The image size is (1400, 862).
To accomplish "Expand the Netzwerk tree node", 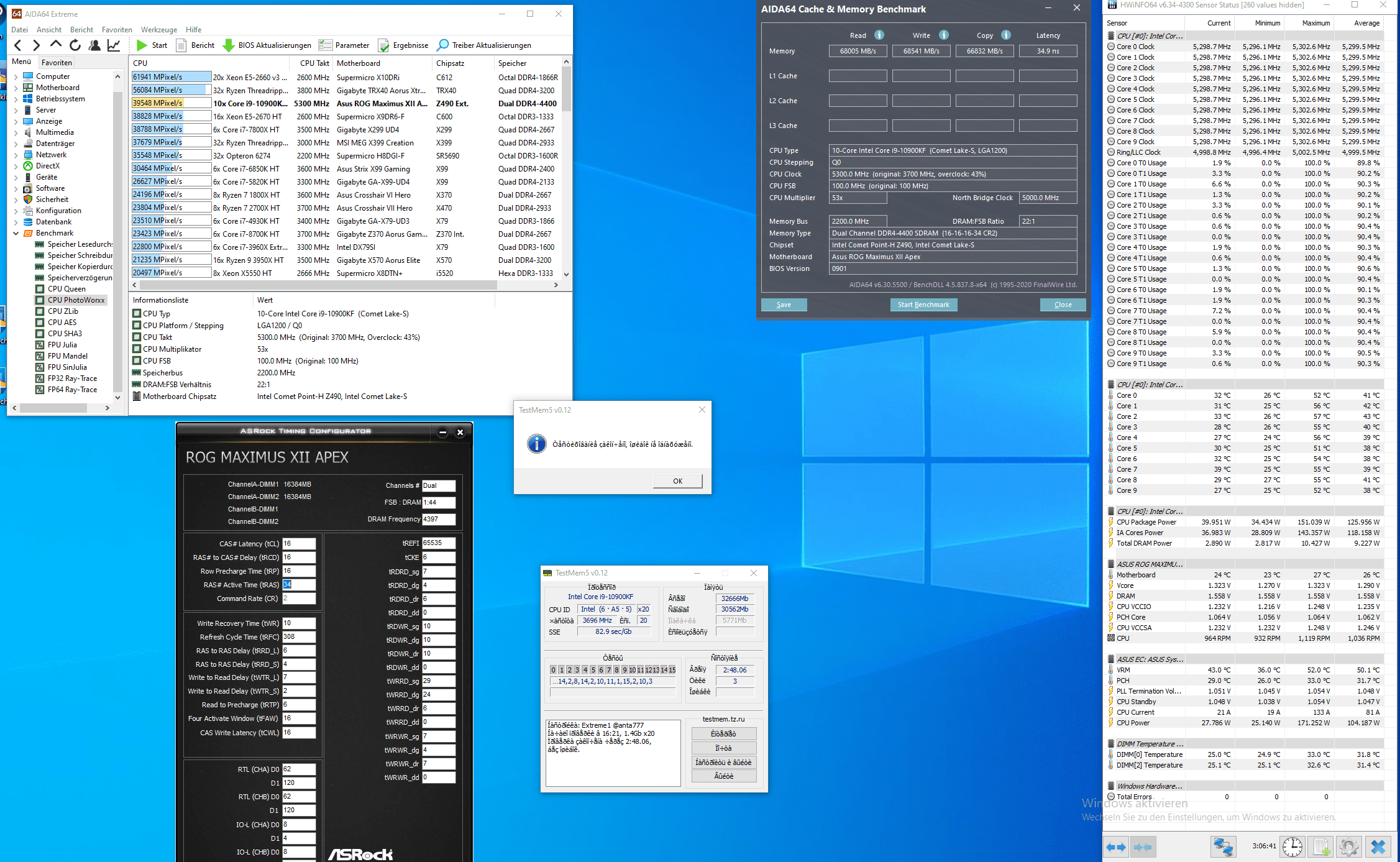I will click(x=16, y=155).
